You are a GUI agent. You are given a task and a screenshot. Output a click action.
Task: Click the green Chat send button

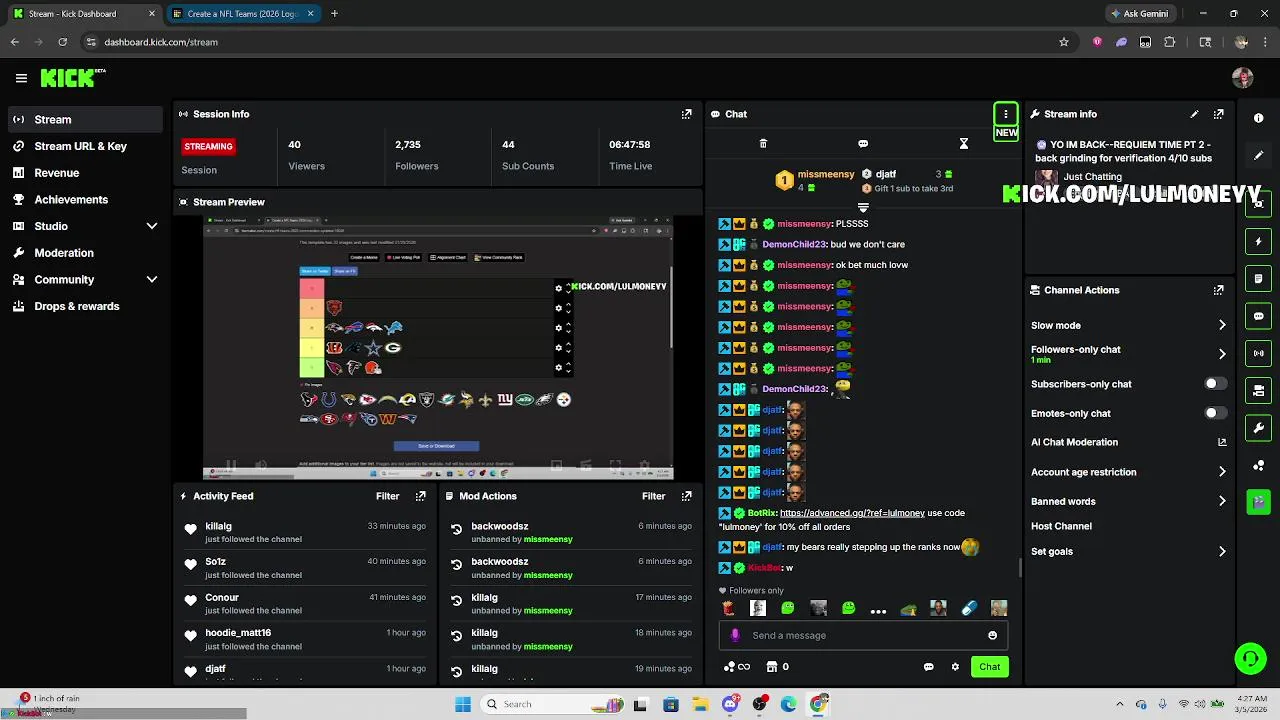point(989,667)
